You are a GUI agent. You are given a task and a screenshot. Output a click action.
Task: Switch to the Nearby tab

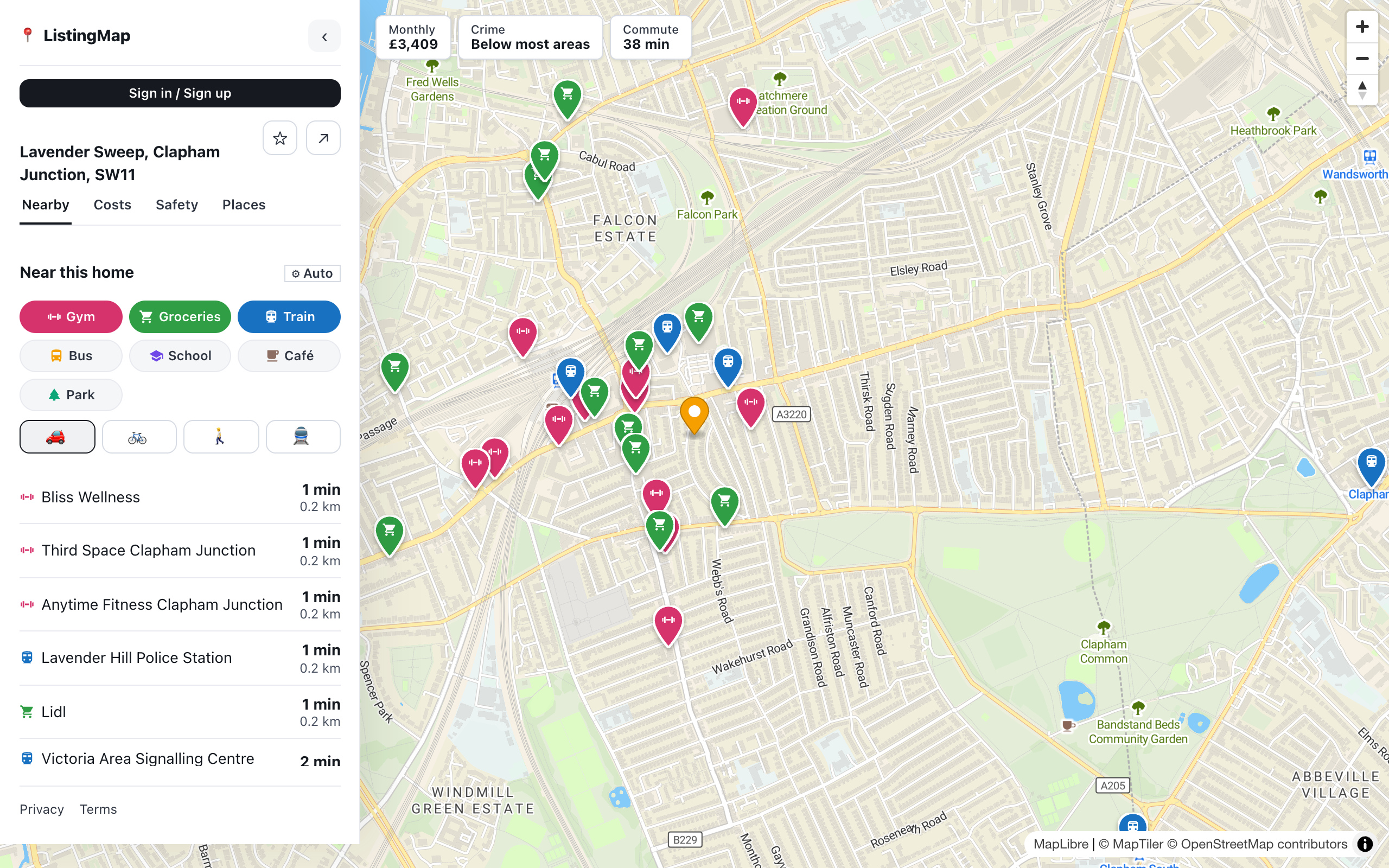point(46,205)
